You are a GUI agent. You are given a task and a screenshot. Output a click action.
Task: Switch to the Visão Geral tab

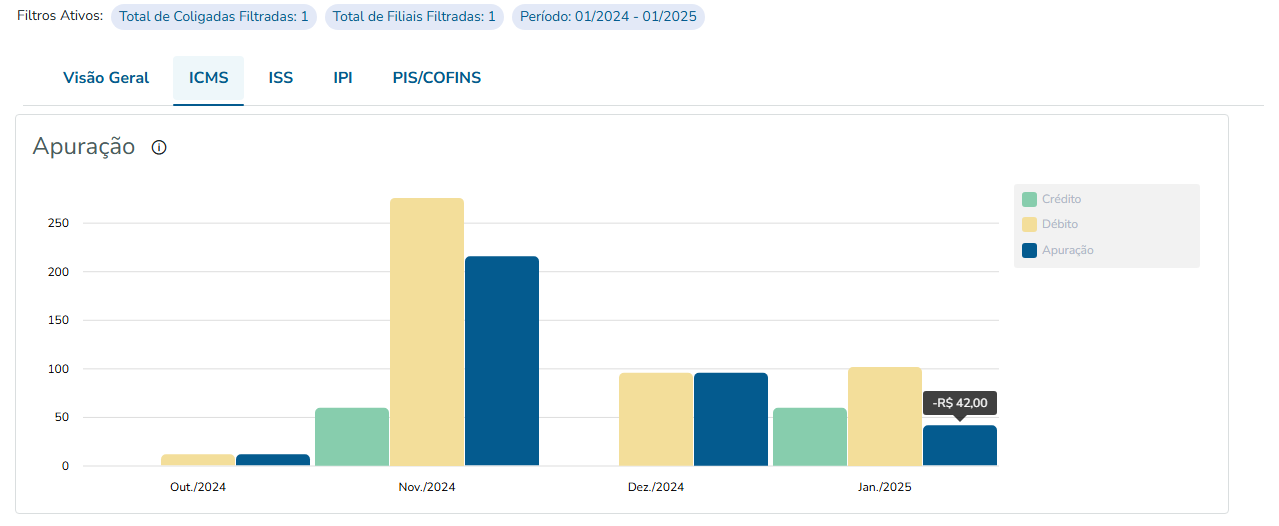pyautogui.click(x=106, y=78)
